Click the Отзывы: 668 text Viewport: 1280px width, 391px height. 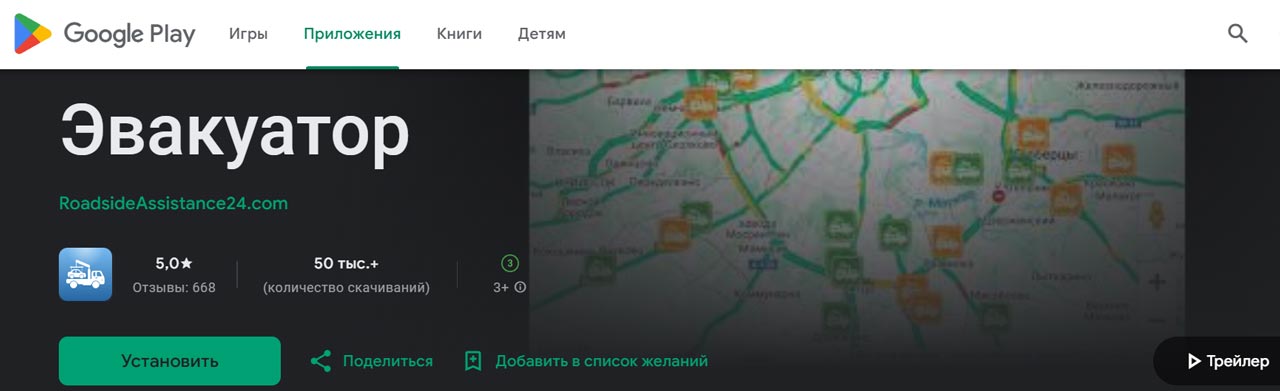pos(174,288)
